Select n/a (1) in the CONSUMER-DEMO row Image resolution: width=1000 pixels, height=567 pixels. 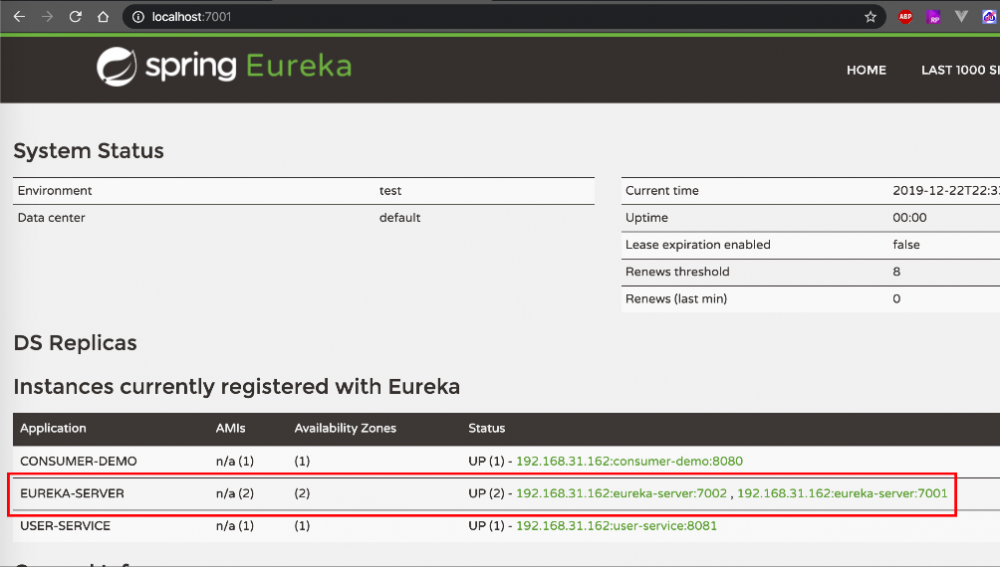click(x=235, y=461)
